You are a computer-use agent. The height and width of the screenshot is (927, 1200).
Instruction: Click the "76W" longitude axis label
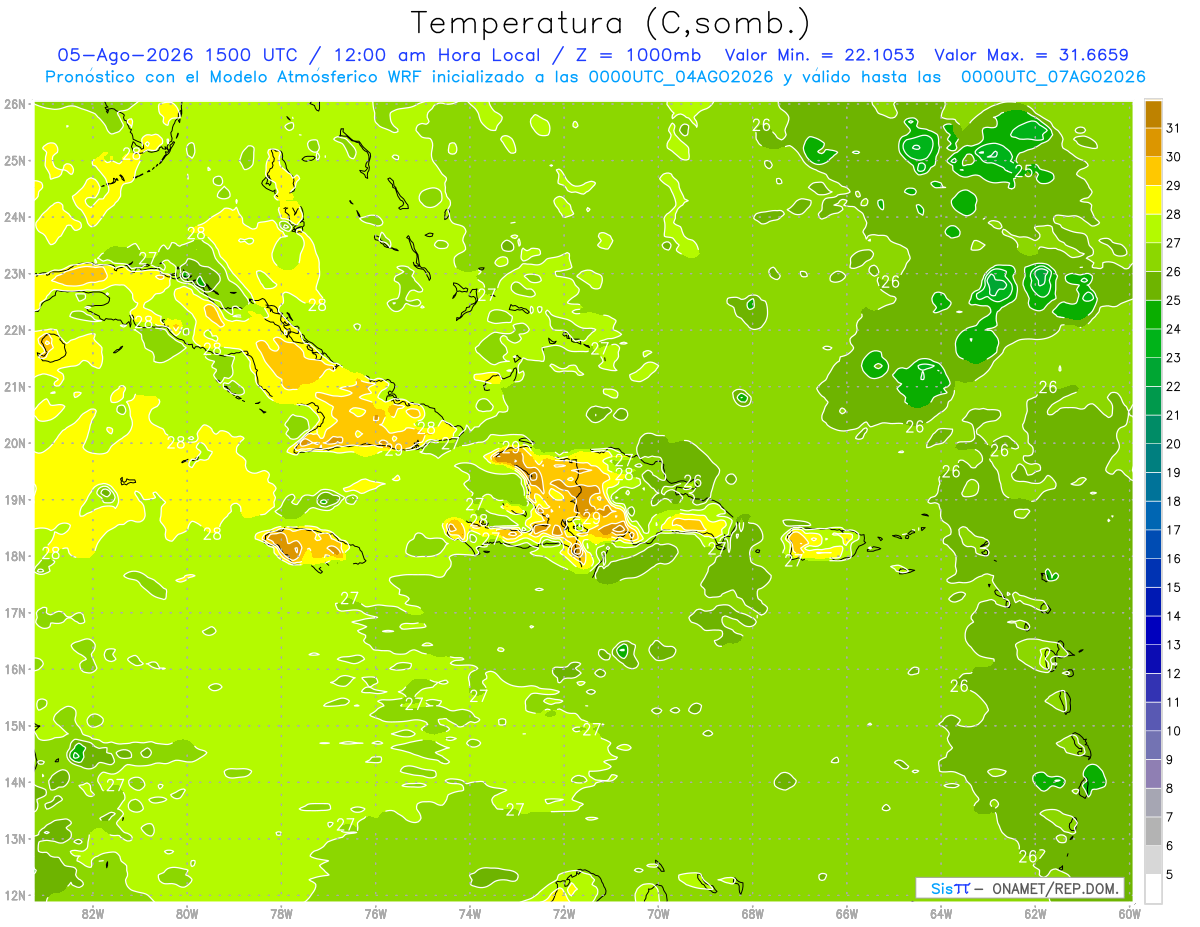(x=376, y=913)
